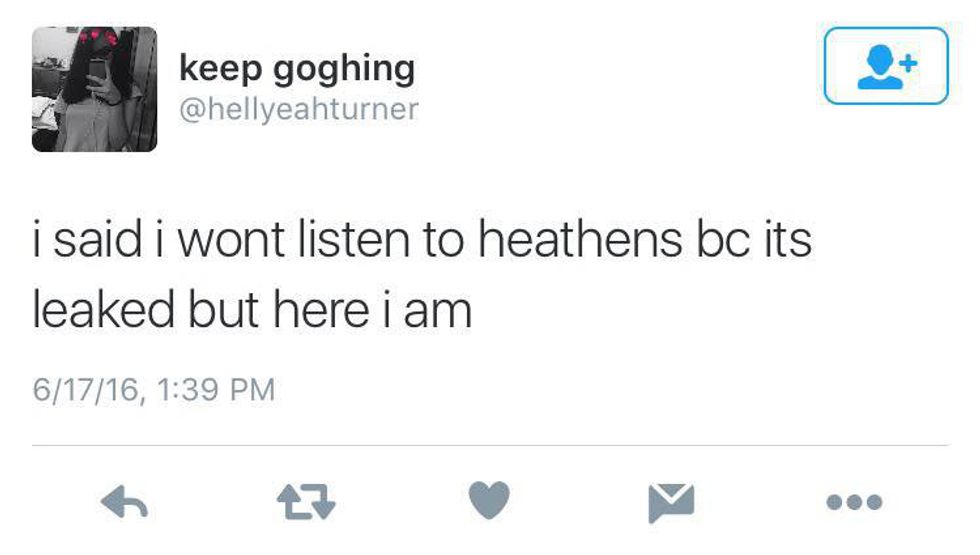Select the 1:39 PM timestamp text
The image size is (980, 555).
(216, 389)
